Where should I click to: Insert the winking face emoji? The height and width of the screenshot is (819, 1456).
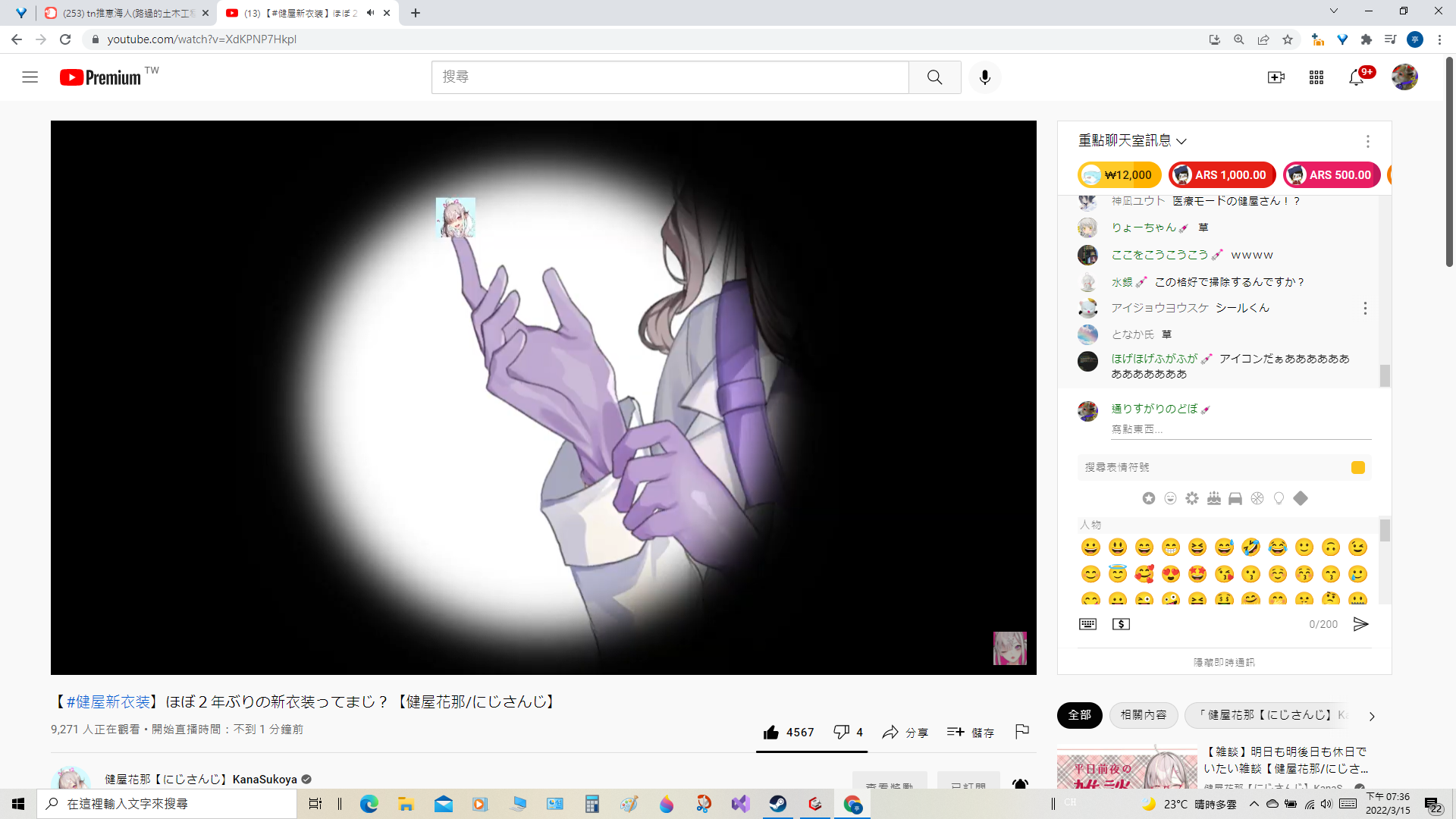tap(1358, 547)
